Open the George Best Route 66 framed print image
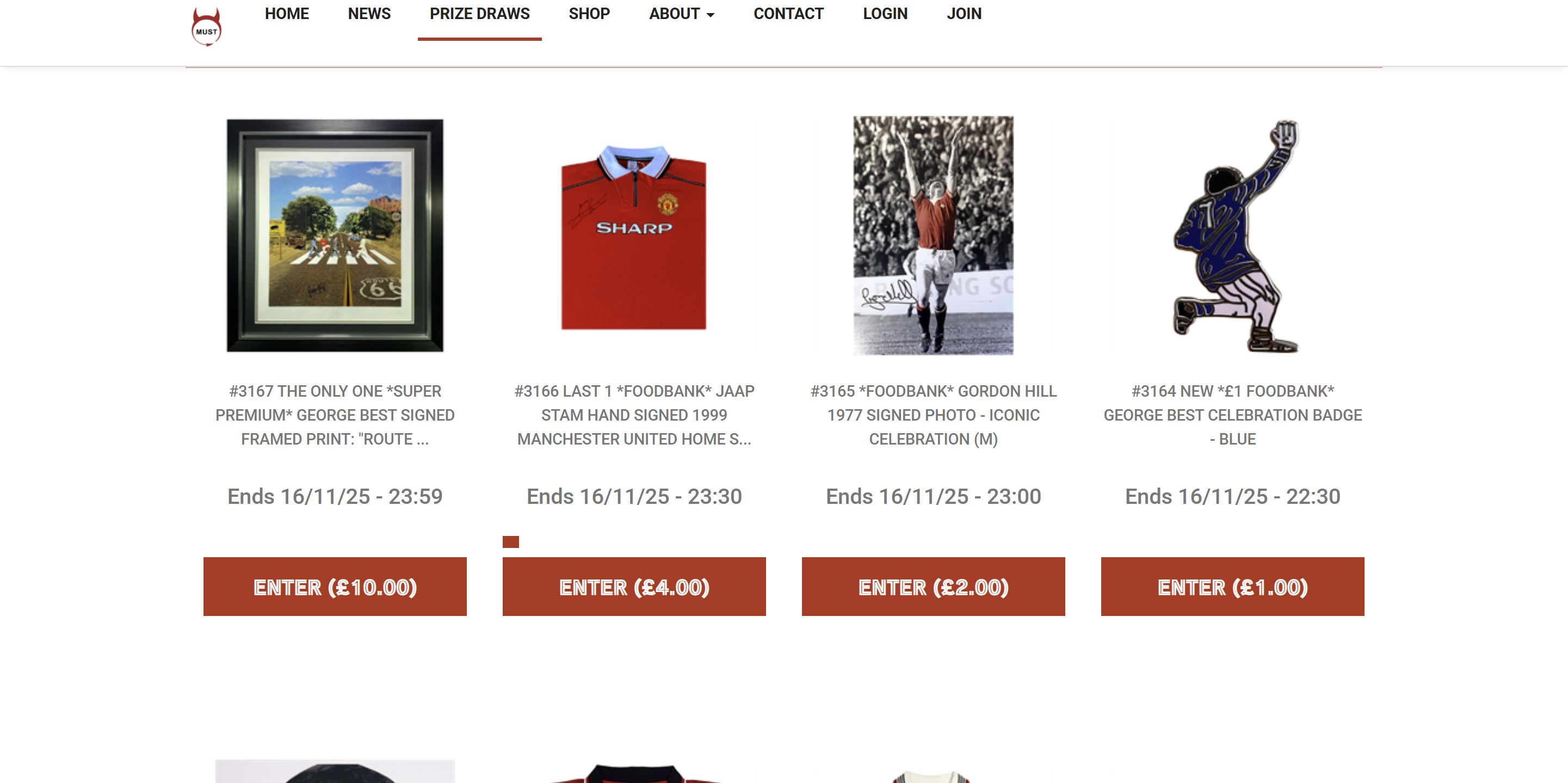This screenshot has height=783, width=1568. (x=335, y=236)
